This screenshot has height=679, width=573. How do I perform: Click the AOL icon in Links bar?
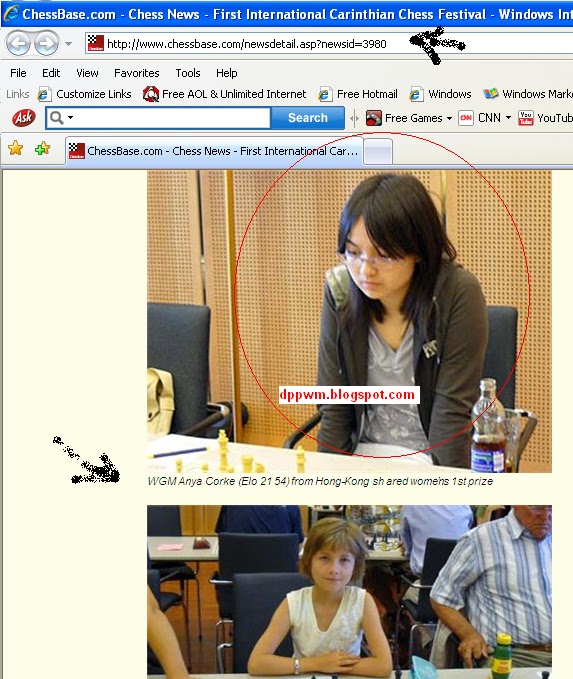(x=151, y=94)
